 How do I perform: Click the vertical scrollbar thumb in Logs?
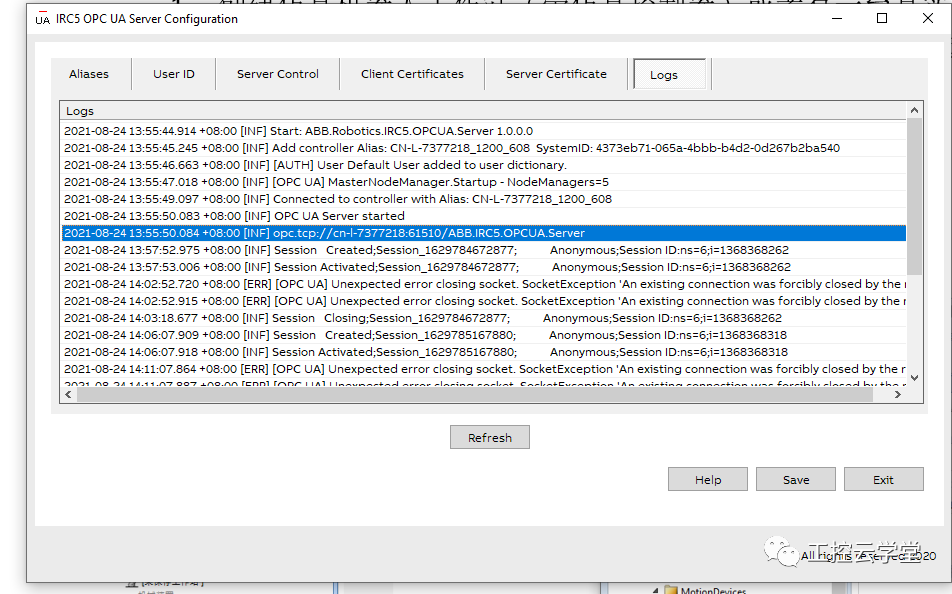[914, 196]
